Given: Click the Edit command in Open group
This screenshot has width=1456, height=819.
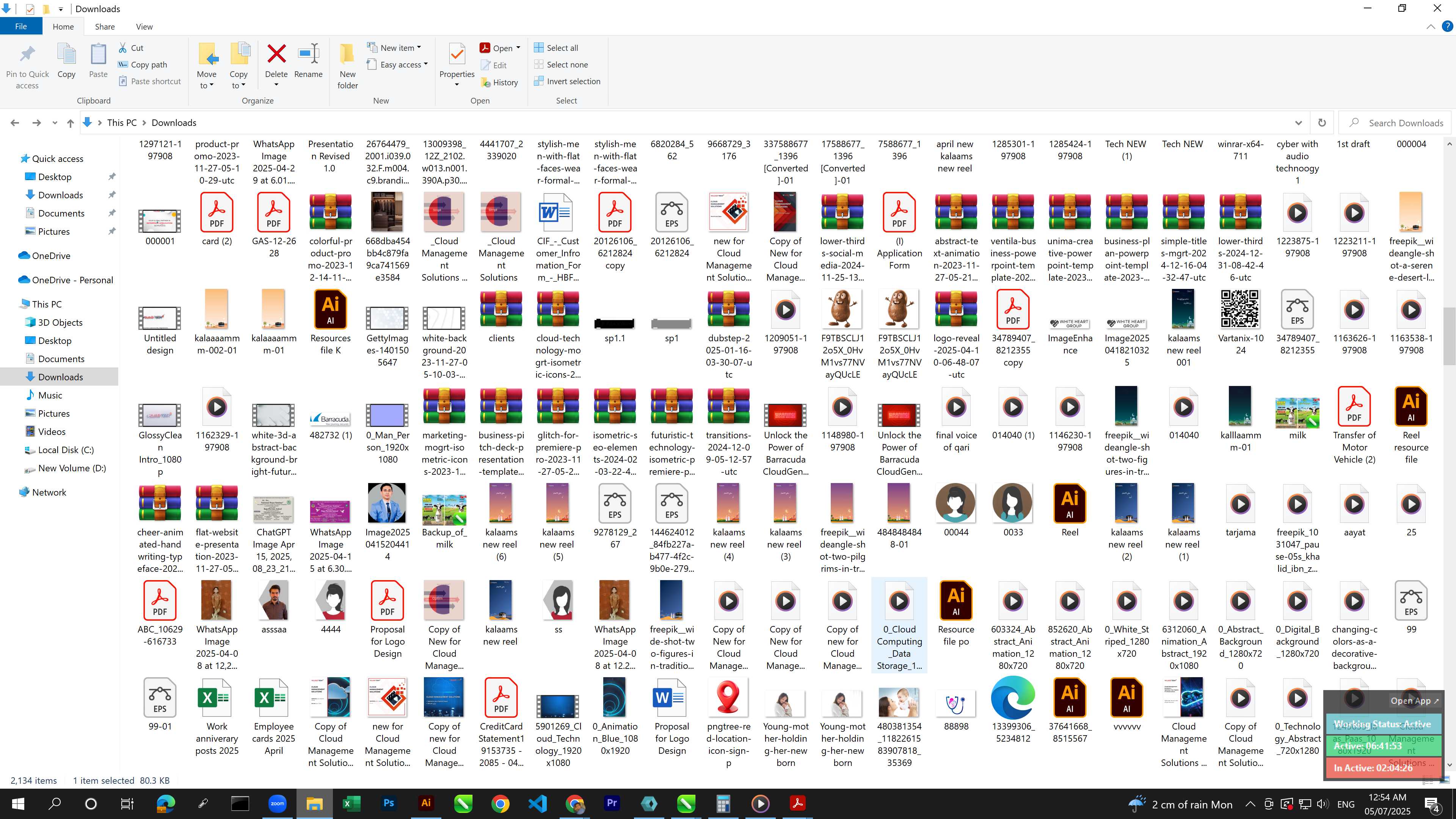Looking at the screenshot, I should pos(493,66).
